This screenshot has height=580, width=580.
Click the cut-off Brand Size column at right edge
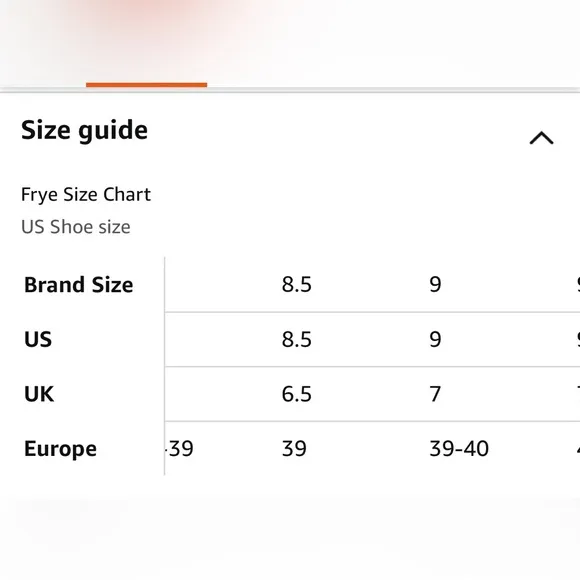[578, 285]
